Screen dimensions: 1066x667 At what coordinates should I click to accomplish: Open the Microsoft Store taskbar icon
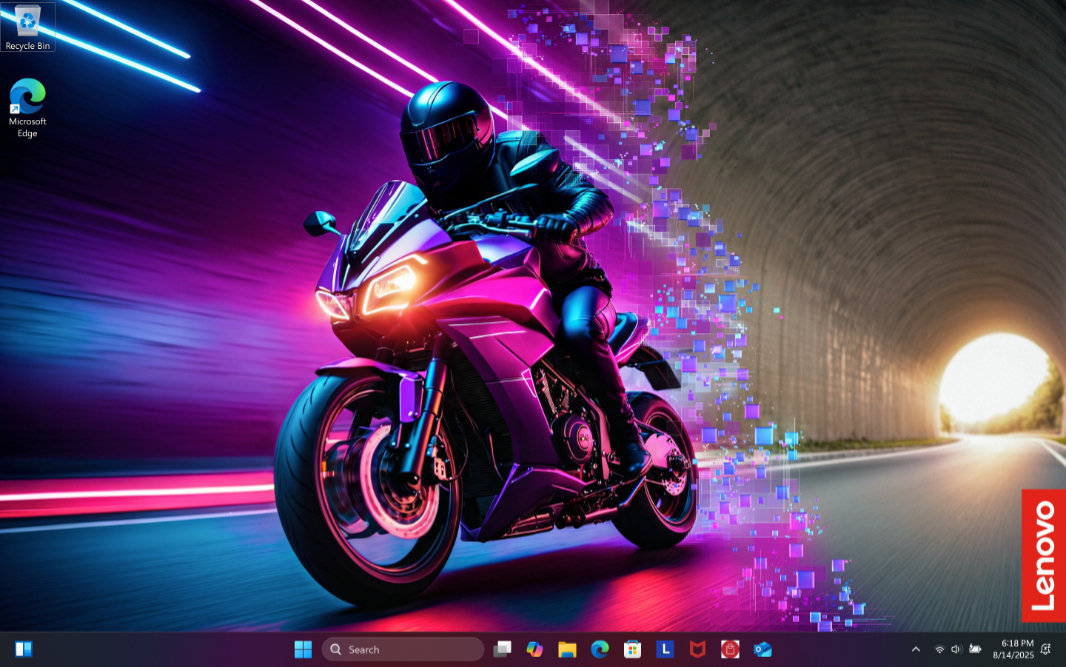pos(632,649)
